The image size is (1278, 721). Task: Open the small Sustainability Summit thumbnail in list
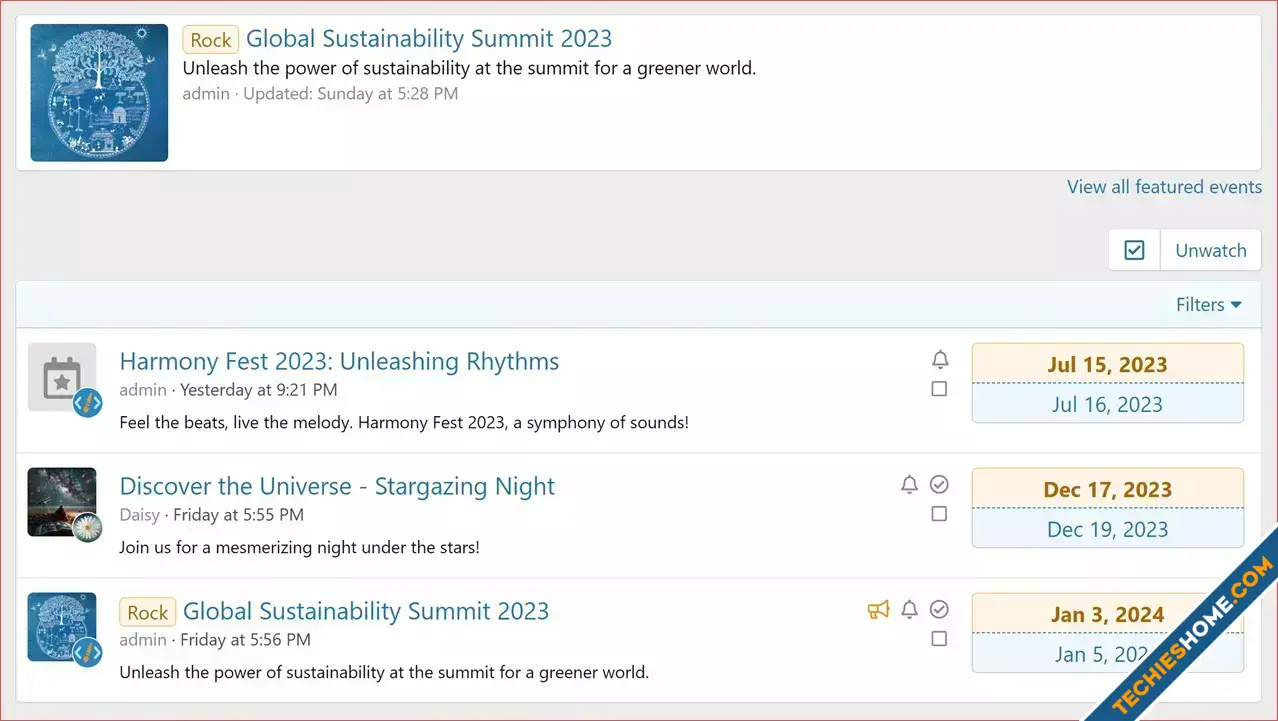point(62,627)
